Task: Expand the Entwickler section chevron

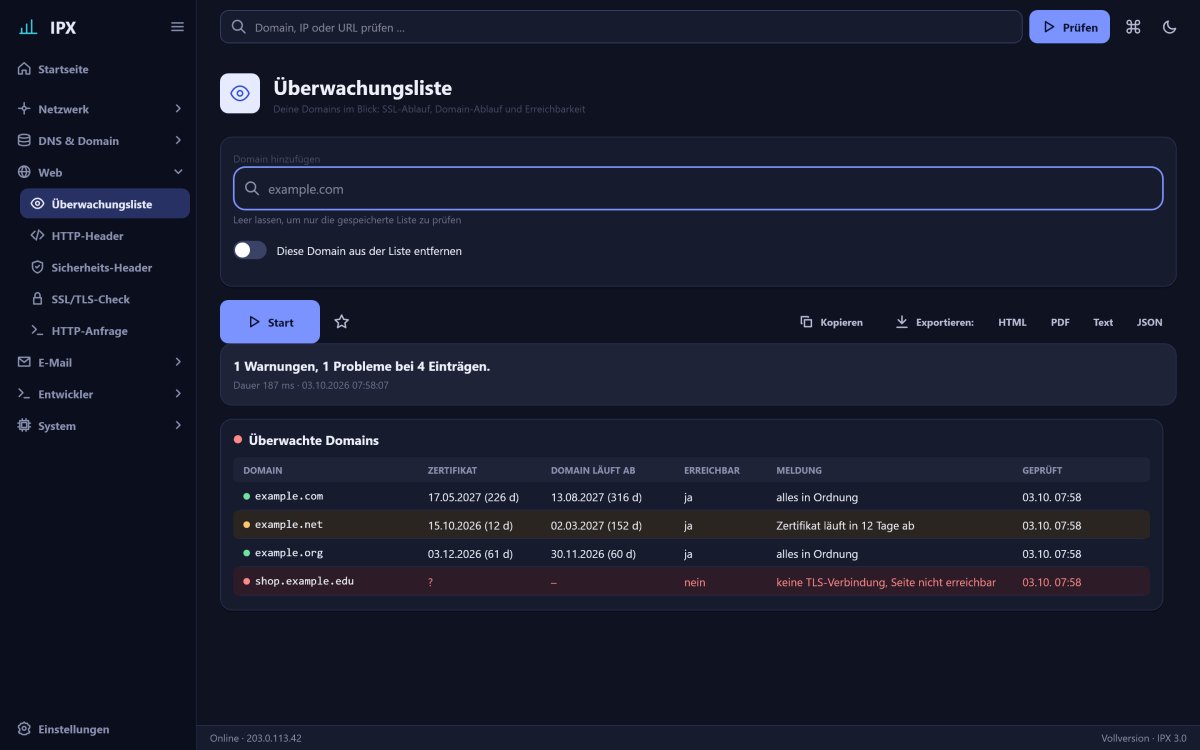Action: pyautogui.click(x=178, y=394)
